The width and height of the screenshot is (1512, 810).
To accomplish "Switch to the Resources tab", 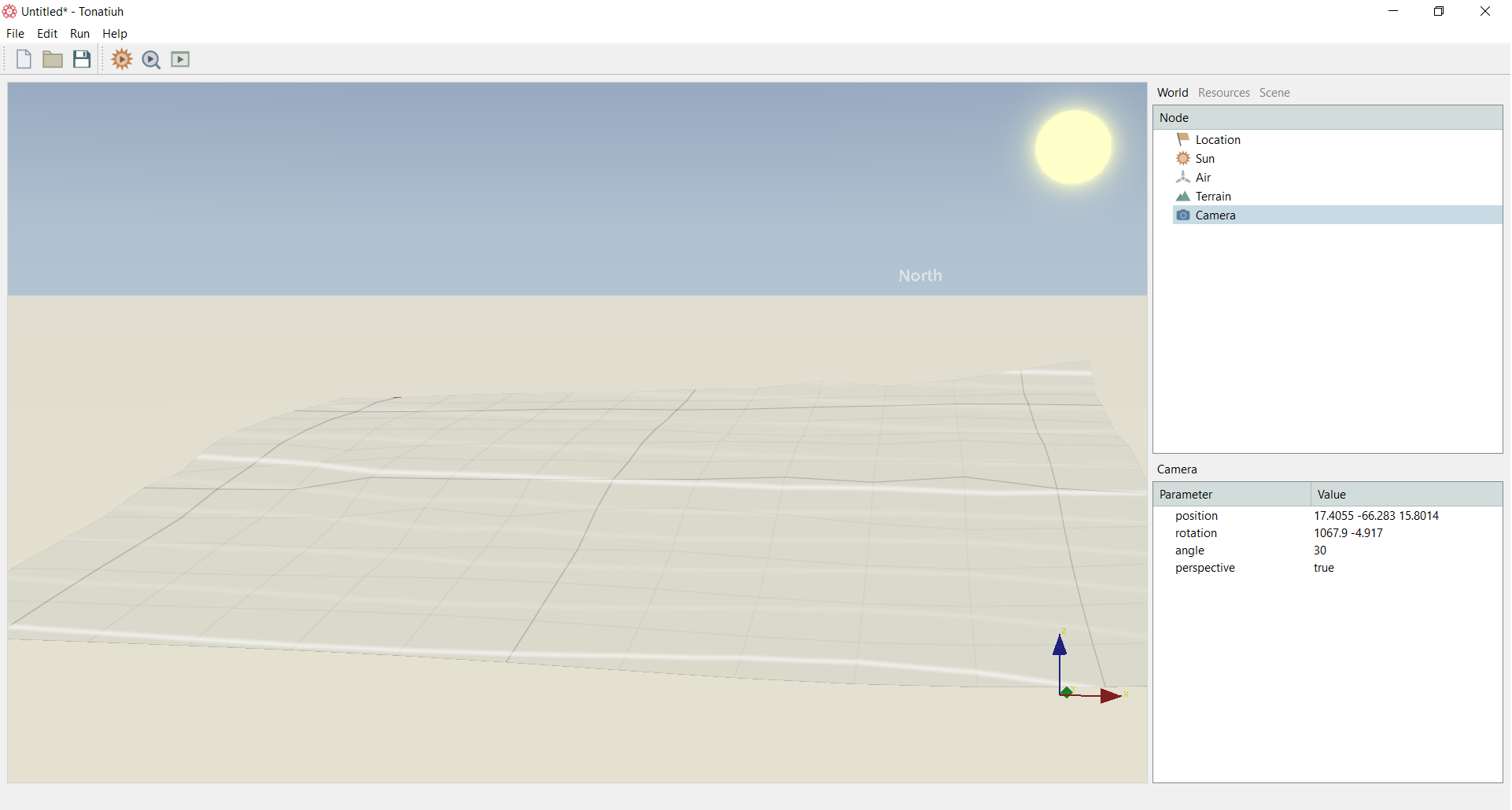I will point(1223,93).
